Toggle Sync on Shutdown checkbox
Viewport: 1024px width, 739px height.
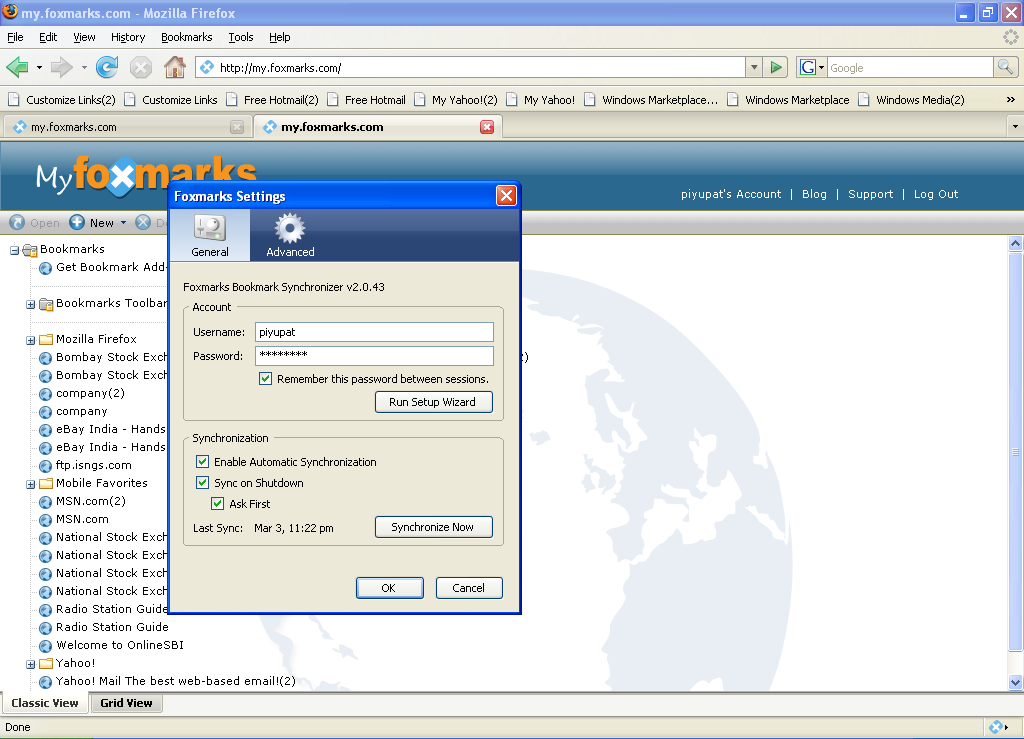[x=202, y=482]
